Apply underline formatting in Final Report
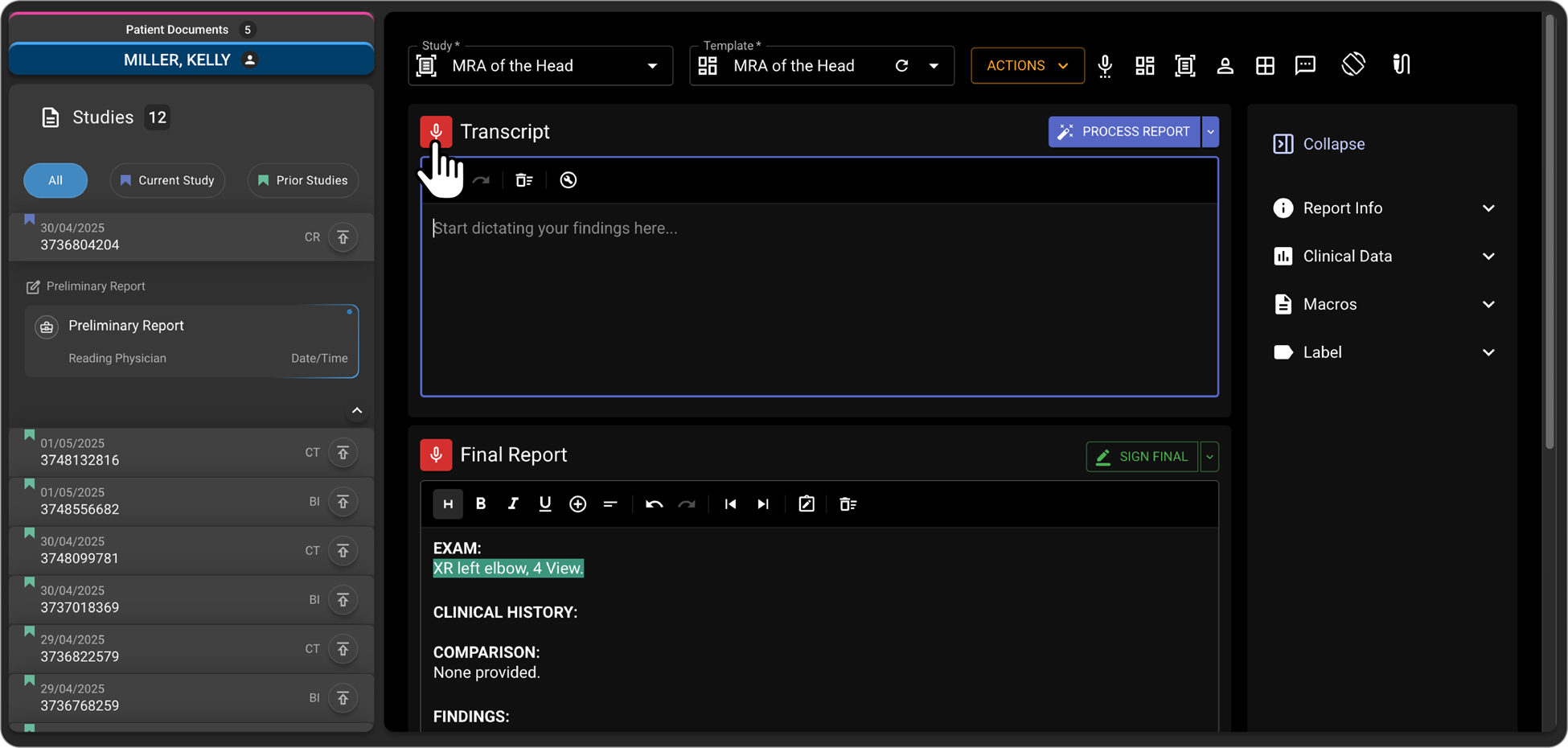1568x748 pixels. pos(545,504)
